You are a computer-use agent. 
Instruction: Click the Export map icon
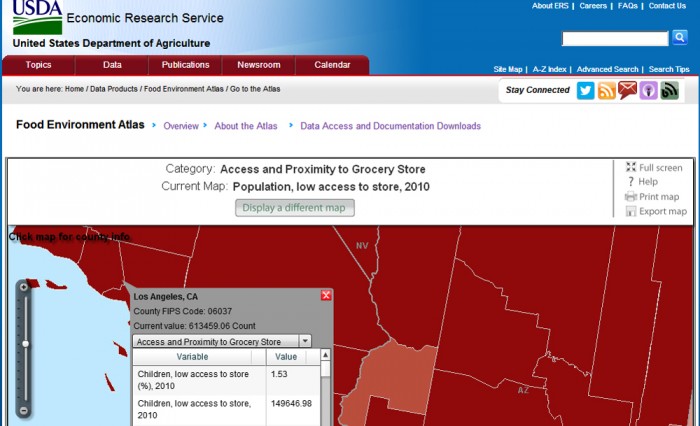(x=630, y=211)
